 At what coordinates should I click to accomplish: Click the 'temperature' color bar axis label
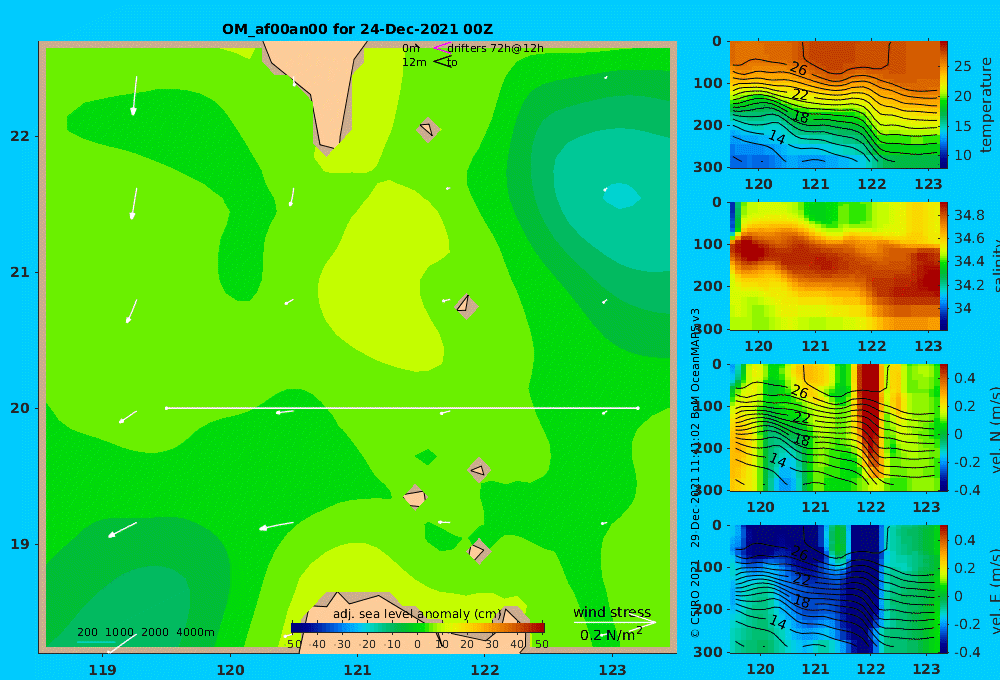(x=986, y=105)
